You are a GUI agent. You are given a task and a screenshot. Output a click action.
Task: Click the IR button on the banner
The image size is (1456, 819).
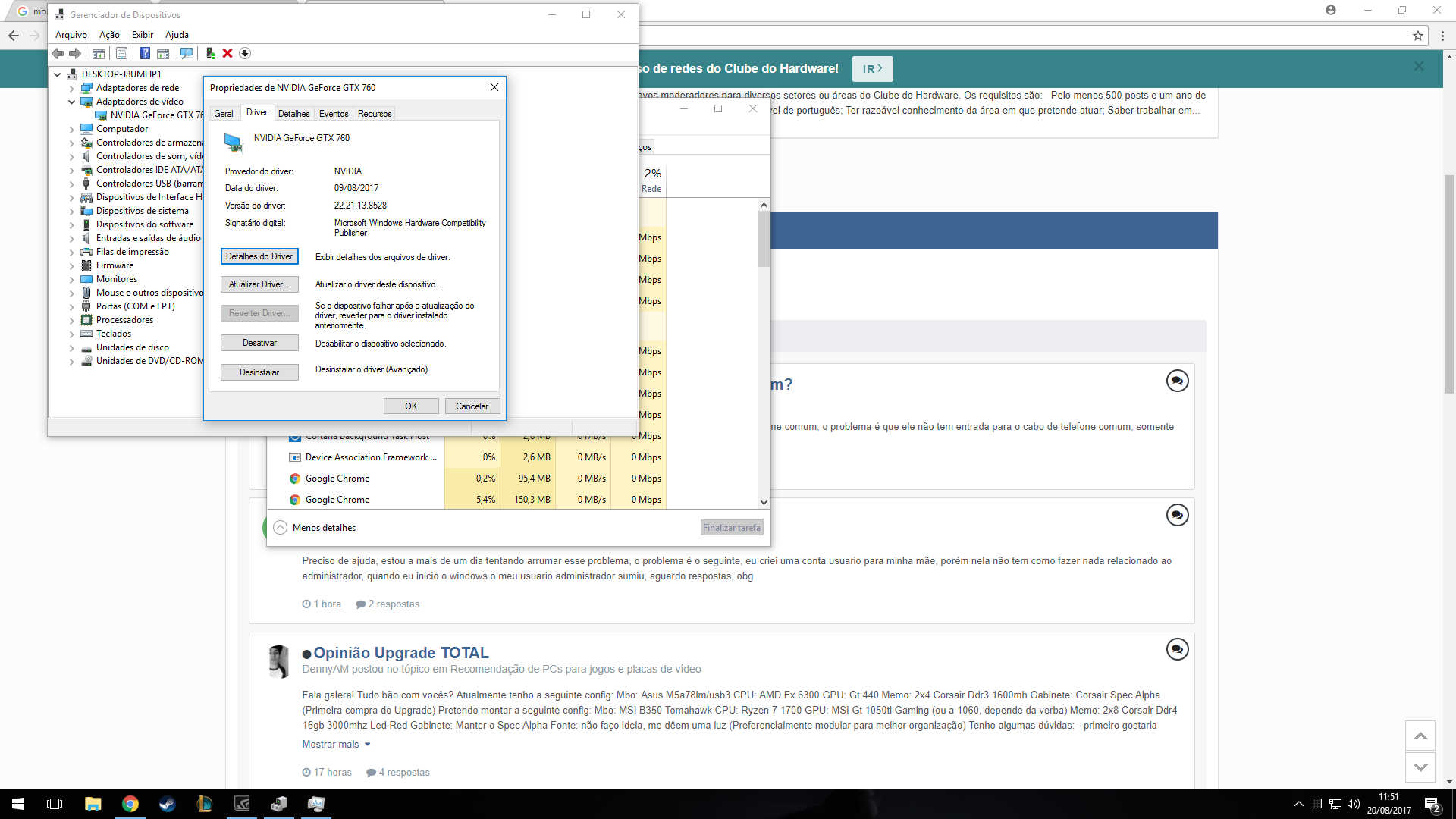(872, 69)
